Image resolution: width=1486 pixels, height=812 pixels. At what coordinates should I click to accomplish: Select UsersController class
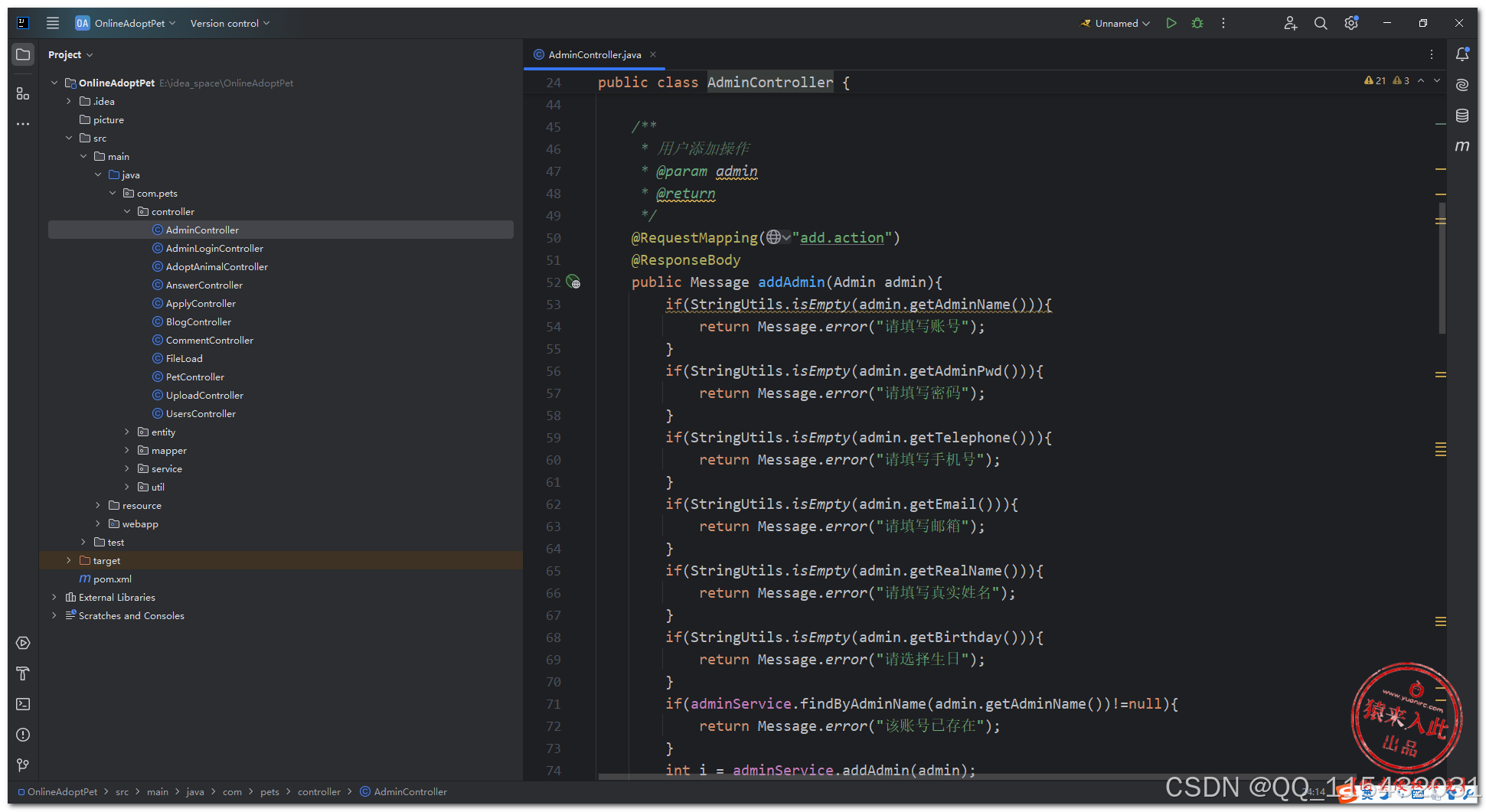pyautogui.click(x=201, y=413)
